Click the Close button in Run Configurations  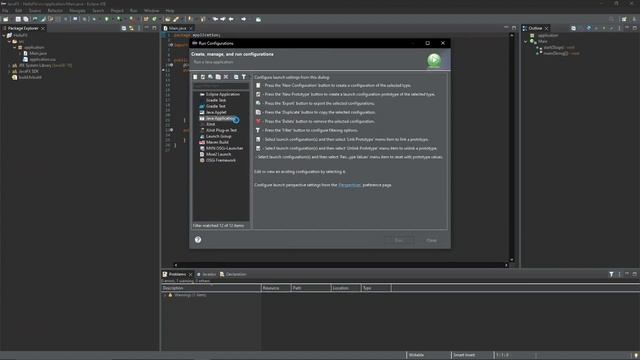coord(431,240)
